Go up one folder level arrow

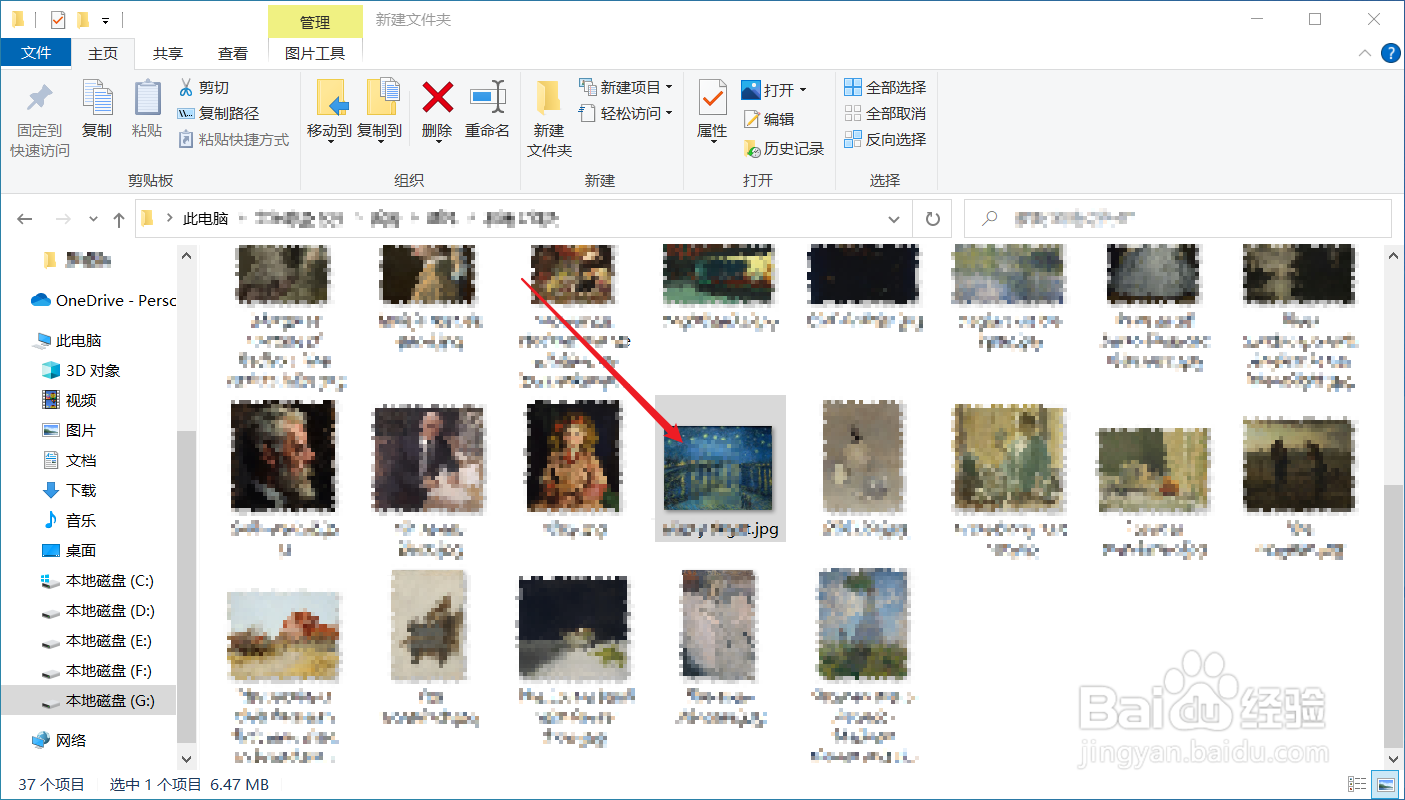119,219
